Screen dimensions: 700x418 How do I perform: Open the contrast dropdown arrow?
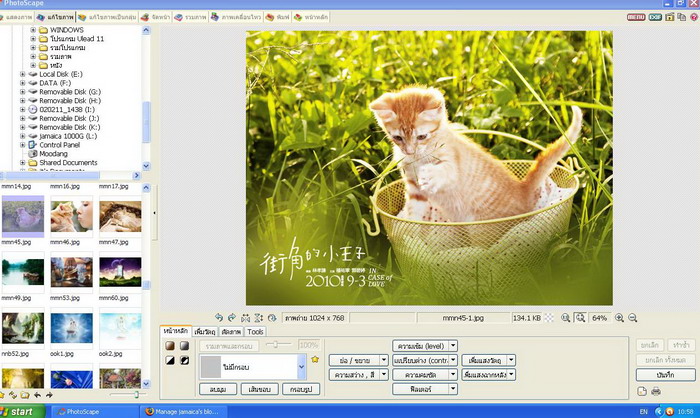(453, 360)
